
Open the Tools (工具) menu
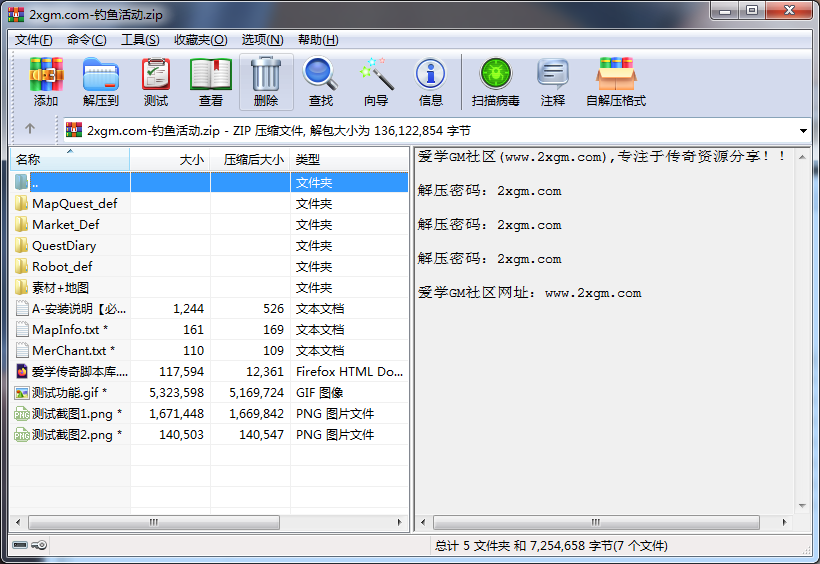pyautogui.click(x=140, y=40)
